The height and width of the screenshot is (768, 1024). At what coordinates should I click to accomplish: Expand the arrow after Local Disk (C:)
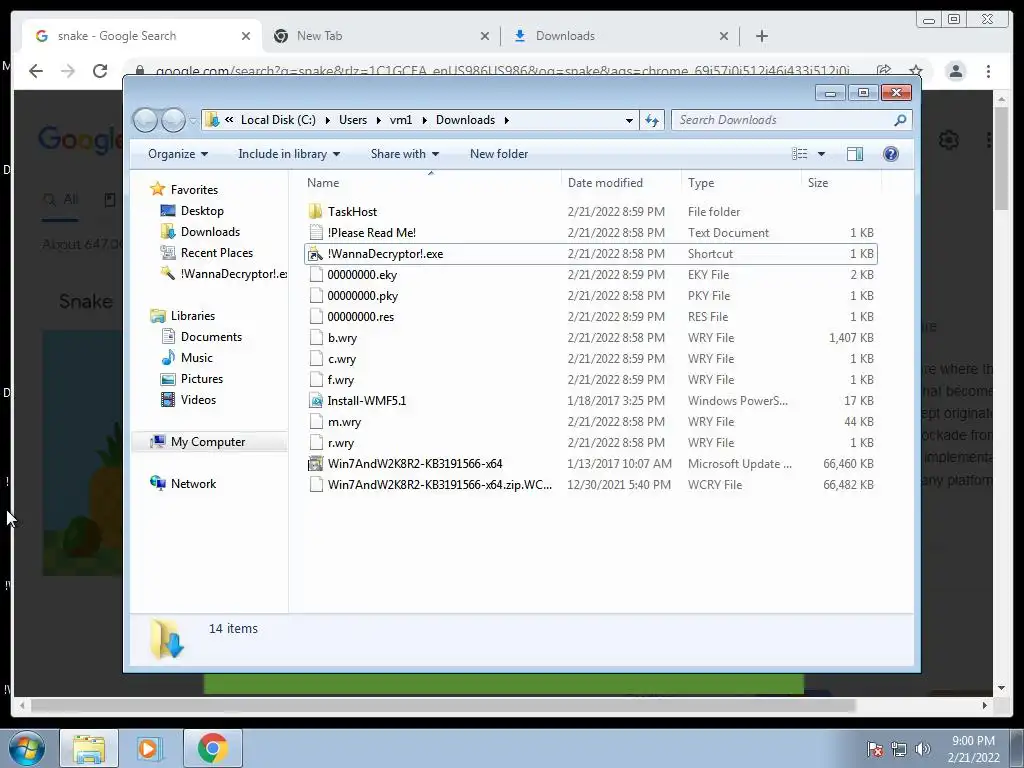pyautogui.click(x=327, y=120)
